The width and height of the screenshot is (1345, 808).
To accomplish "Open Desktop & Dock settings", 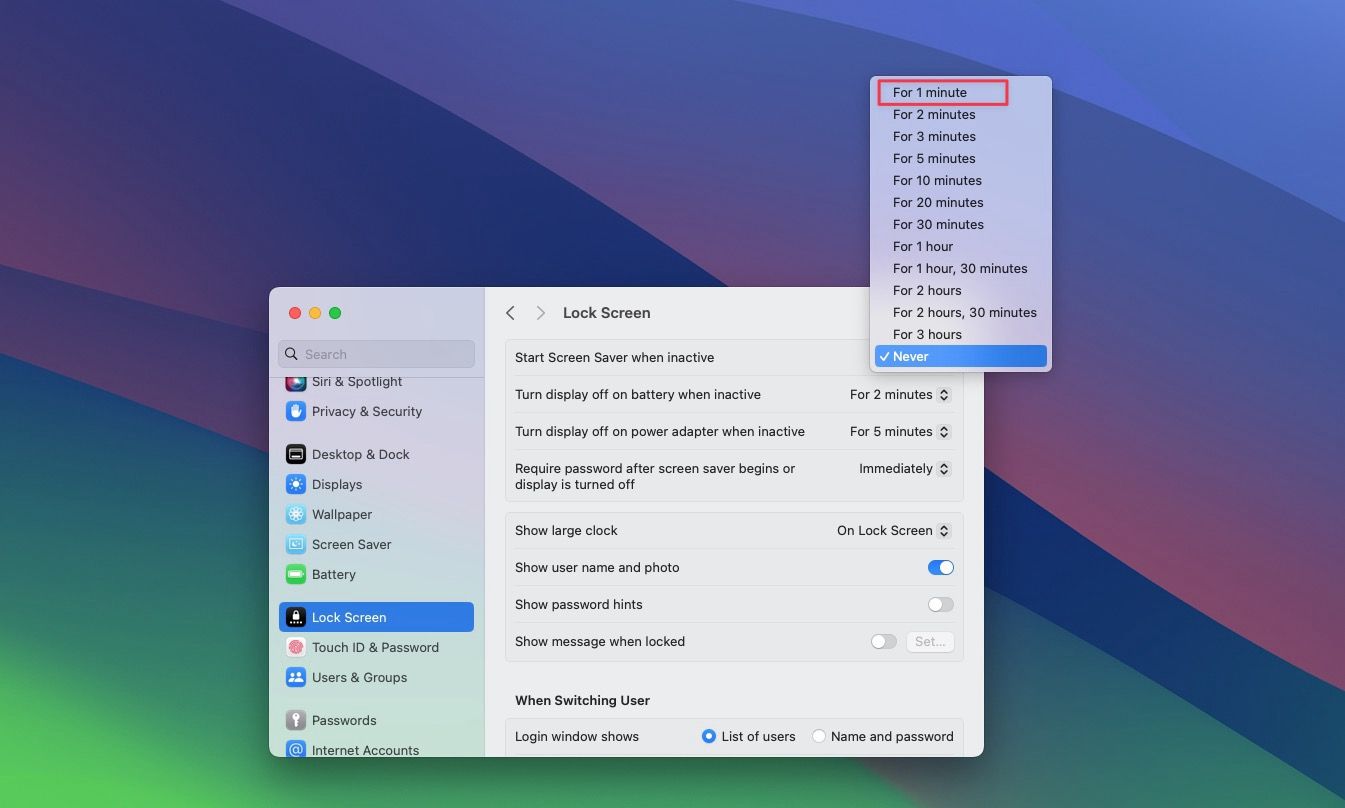I will pos(360,454).
